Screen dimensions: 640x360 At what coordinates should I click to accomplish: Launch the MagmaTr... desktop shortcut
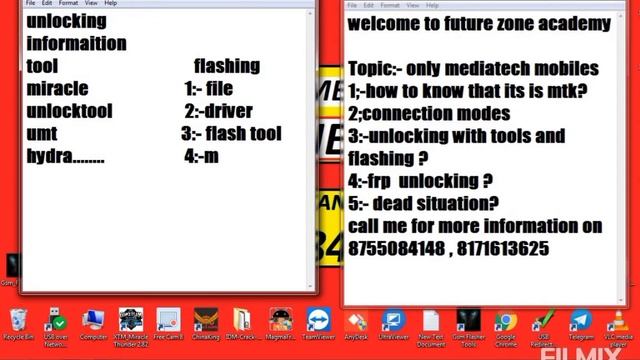click(x=280, y=324)
